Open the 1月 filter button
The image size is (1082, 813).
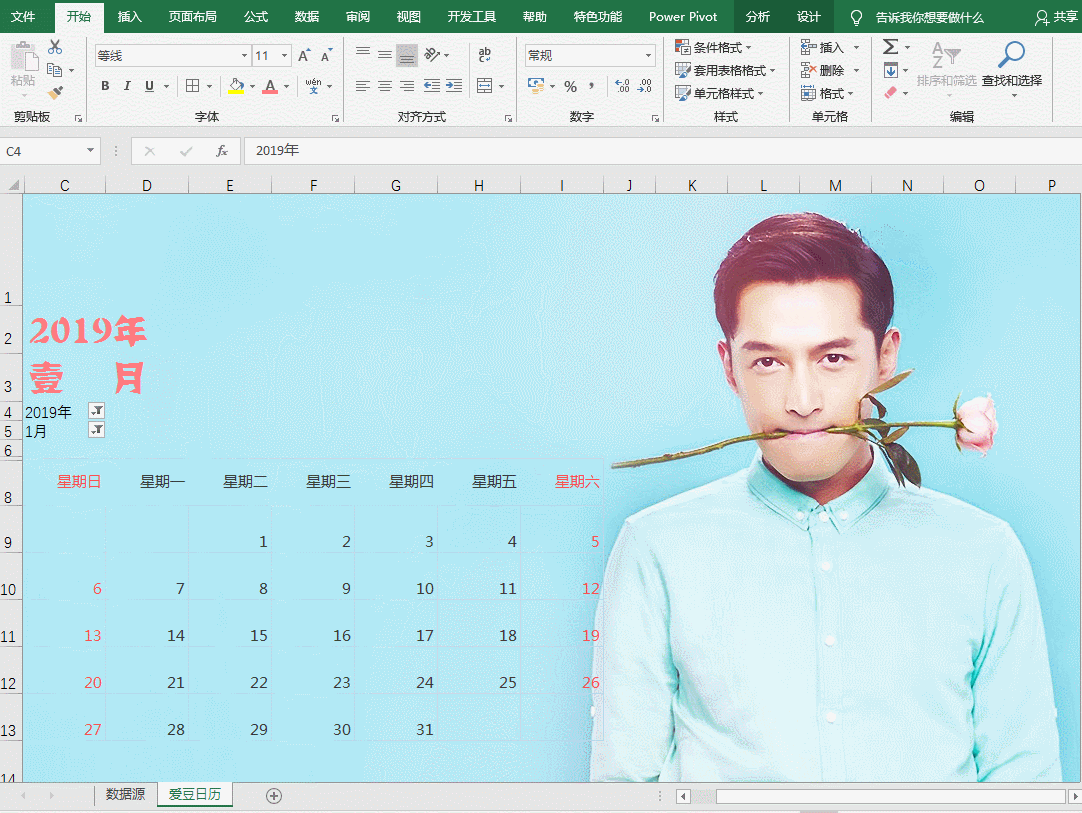[x=97, y=431]
